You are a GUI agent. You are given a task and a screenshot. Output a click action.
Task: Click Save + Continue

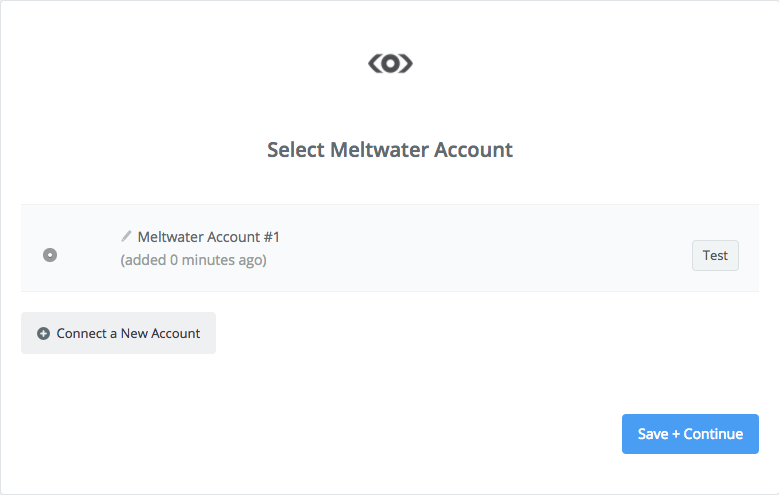coord(690,434)
